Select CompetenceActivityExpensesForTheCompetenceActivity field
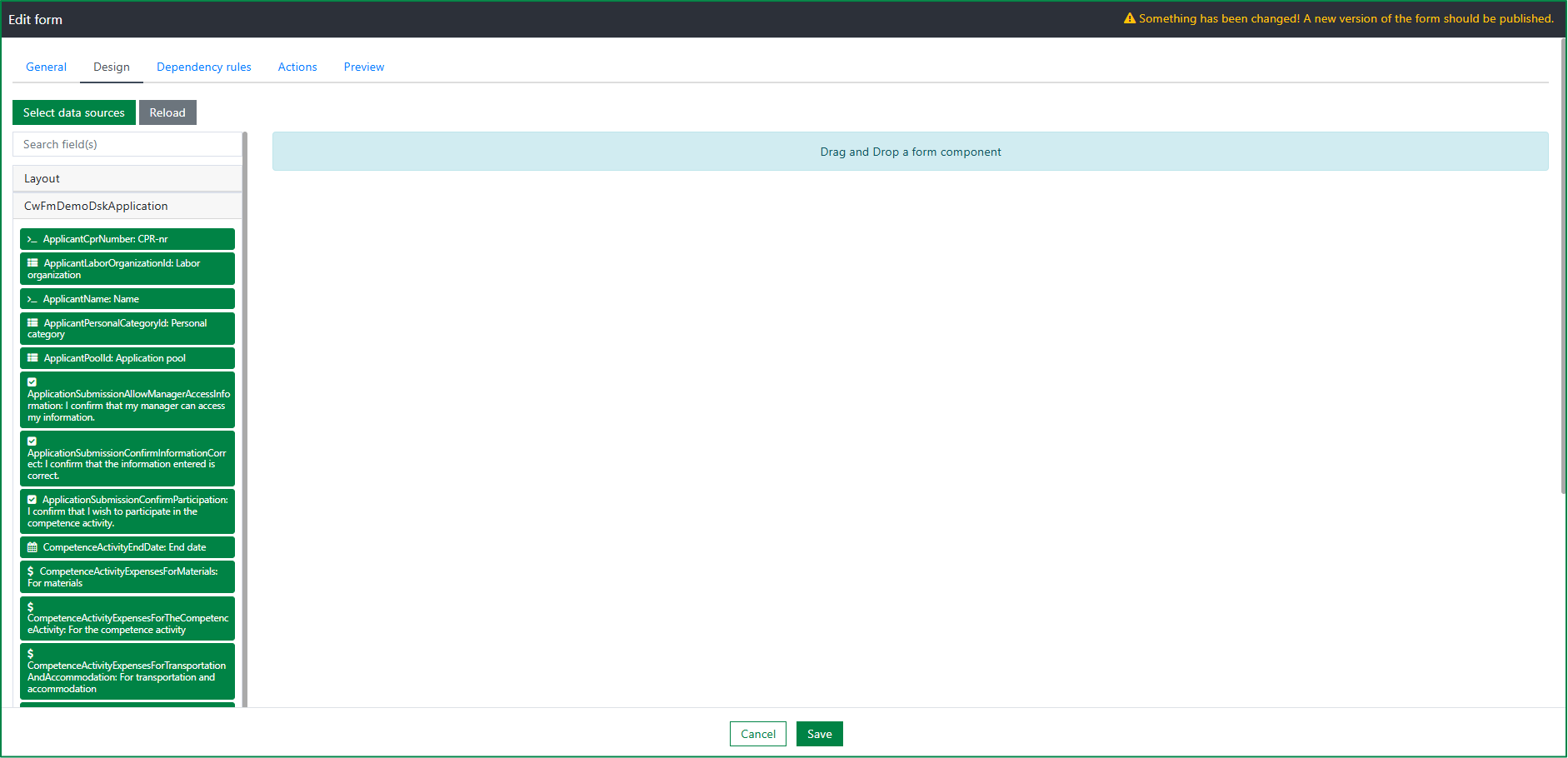1568x758 pixels. click(x=127, y=618)
